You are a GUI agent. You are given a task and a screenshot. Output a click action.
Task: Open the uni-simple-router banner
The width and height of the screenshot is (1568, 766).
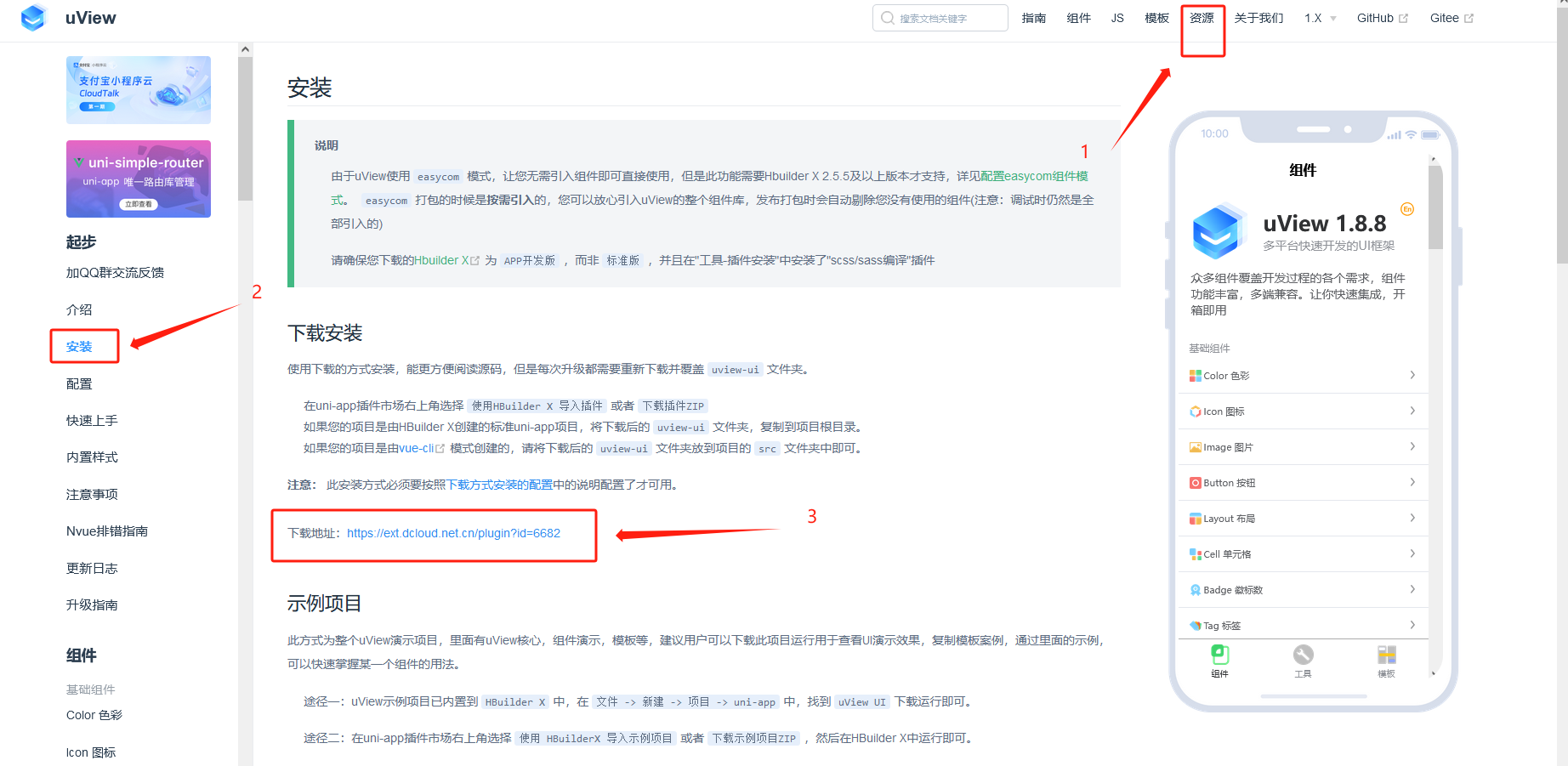(139, 179)
